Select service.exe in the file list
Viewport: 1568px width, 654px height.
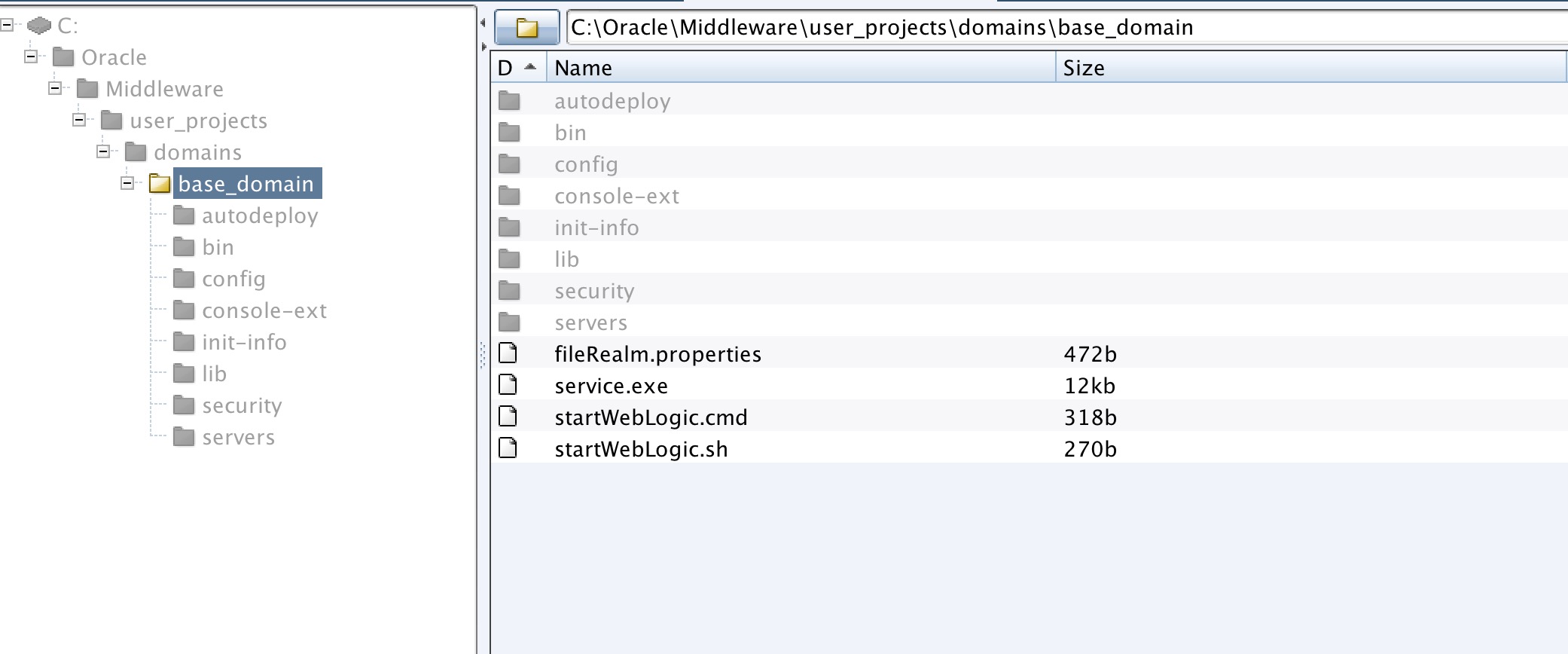611,386
